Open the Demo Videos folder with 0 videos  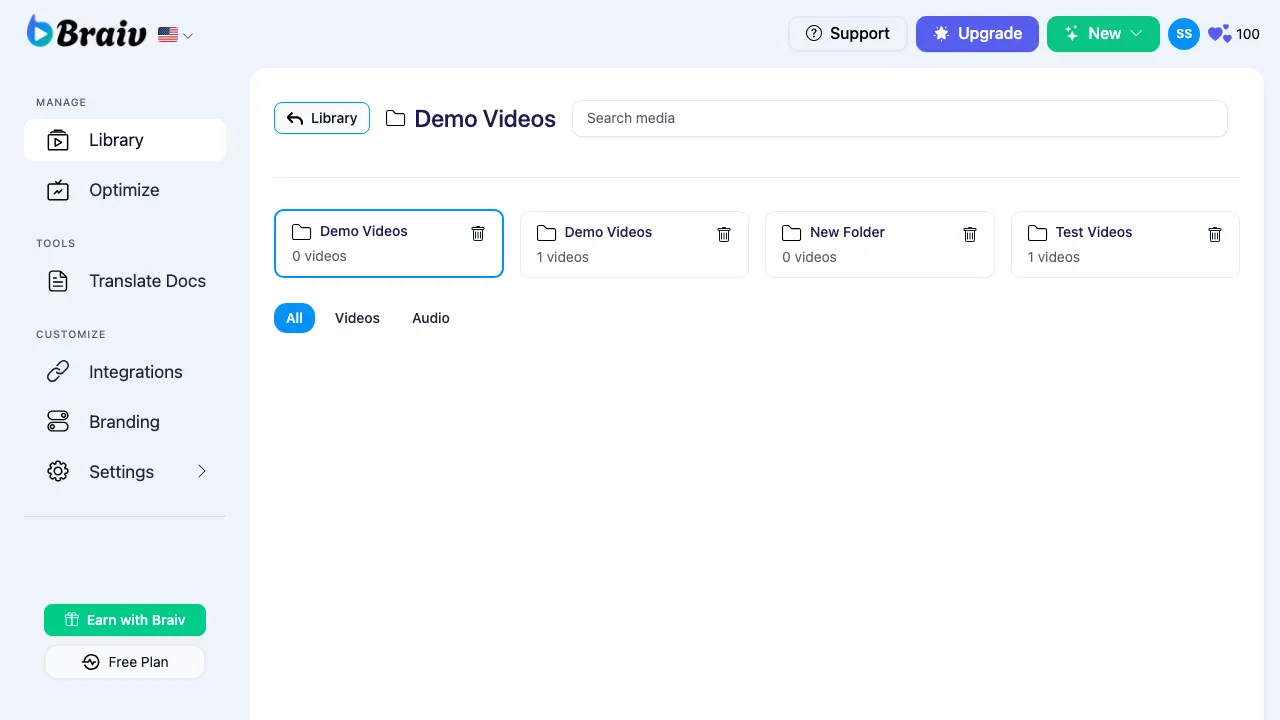(x=388, y=243)
